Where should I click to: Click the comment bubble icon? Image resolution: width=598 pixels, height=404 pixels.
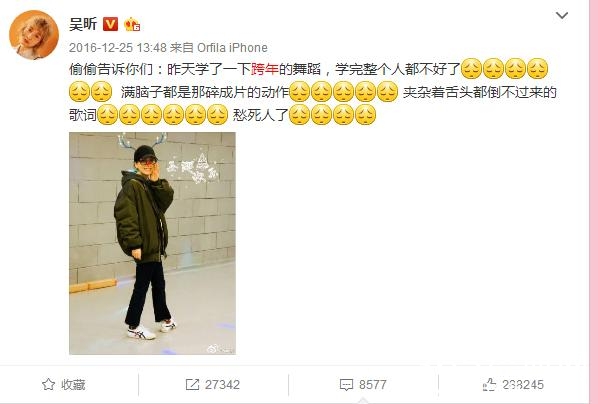(346, 385)
